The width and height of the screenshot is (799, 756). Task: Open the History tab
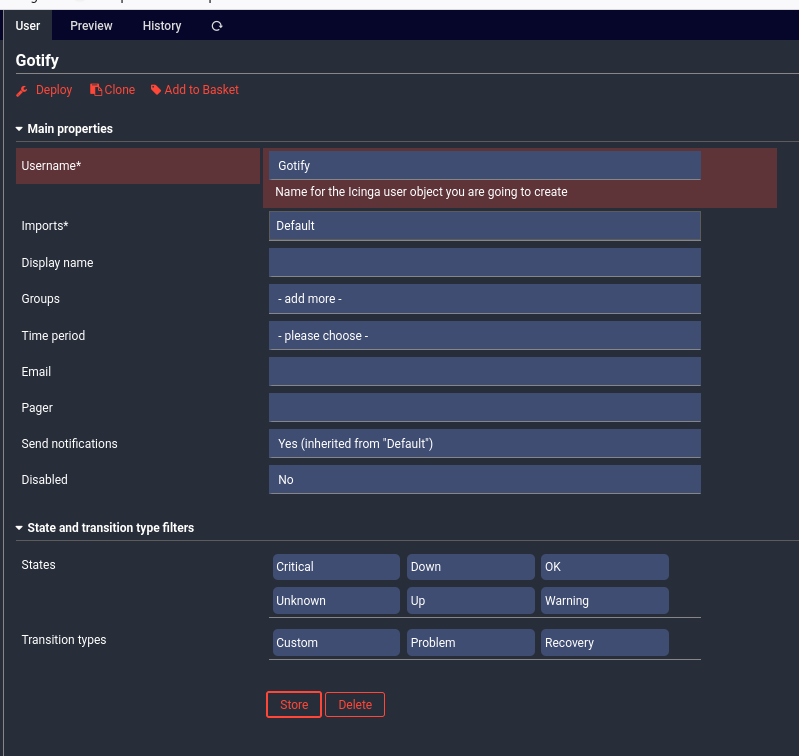click(162, 26)
